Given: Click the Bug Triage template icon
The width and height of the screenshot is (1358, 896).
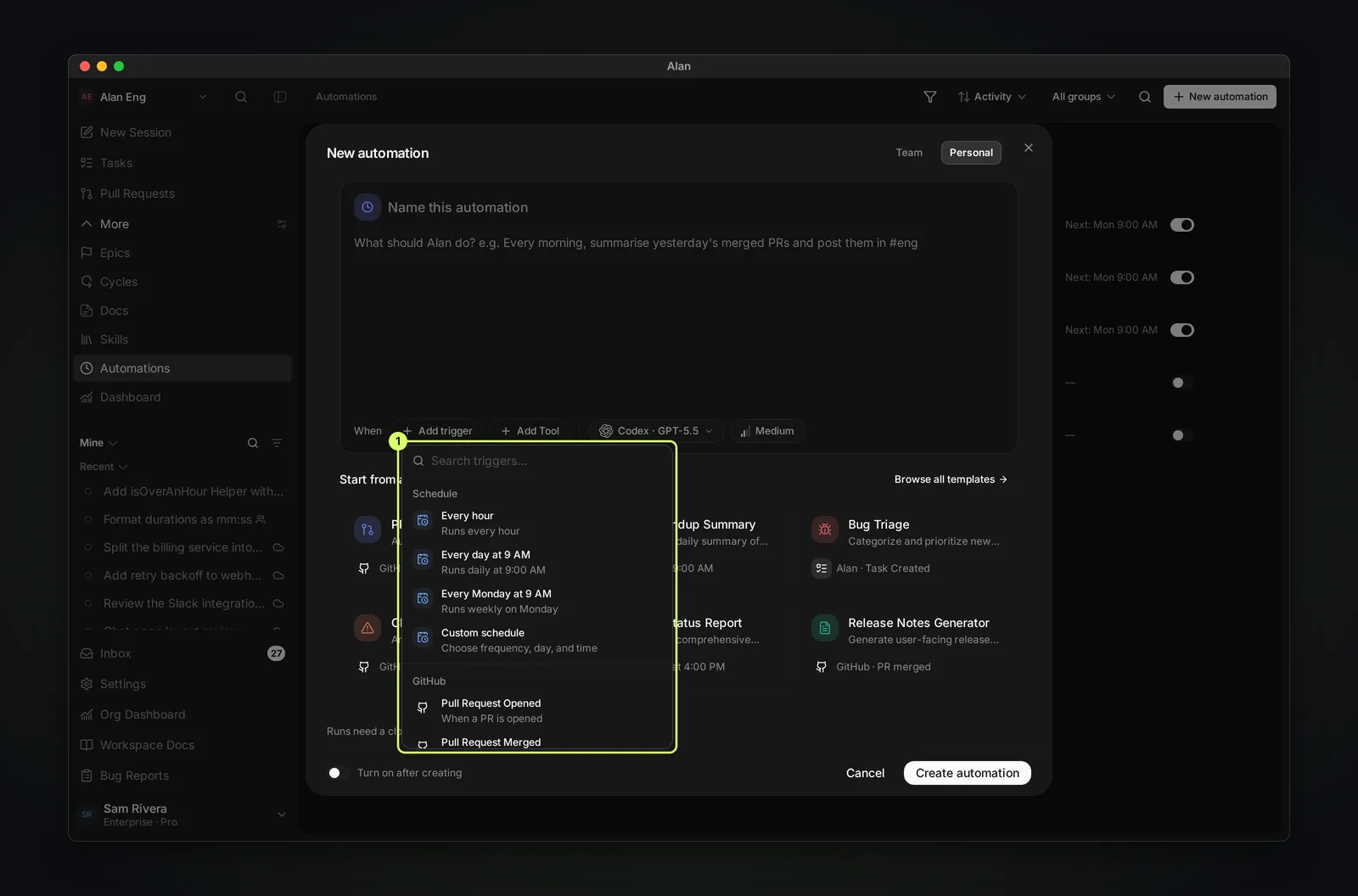Looking at the screenshot, I should coord(825,529).
